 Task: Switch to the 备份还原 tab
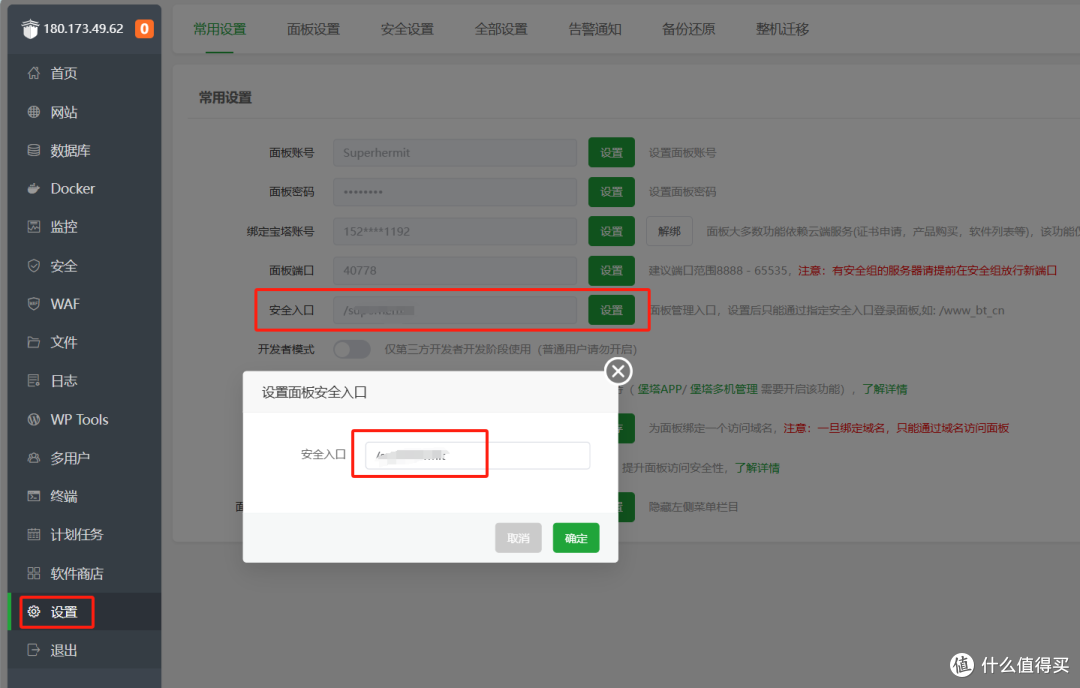[x=688, y=29]
